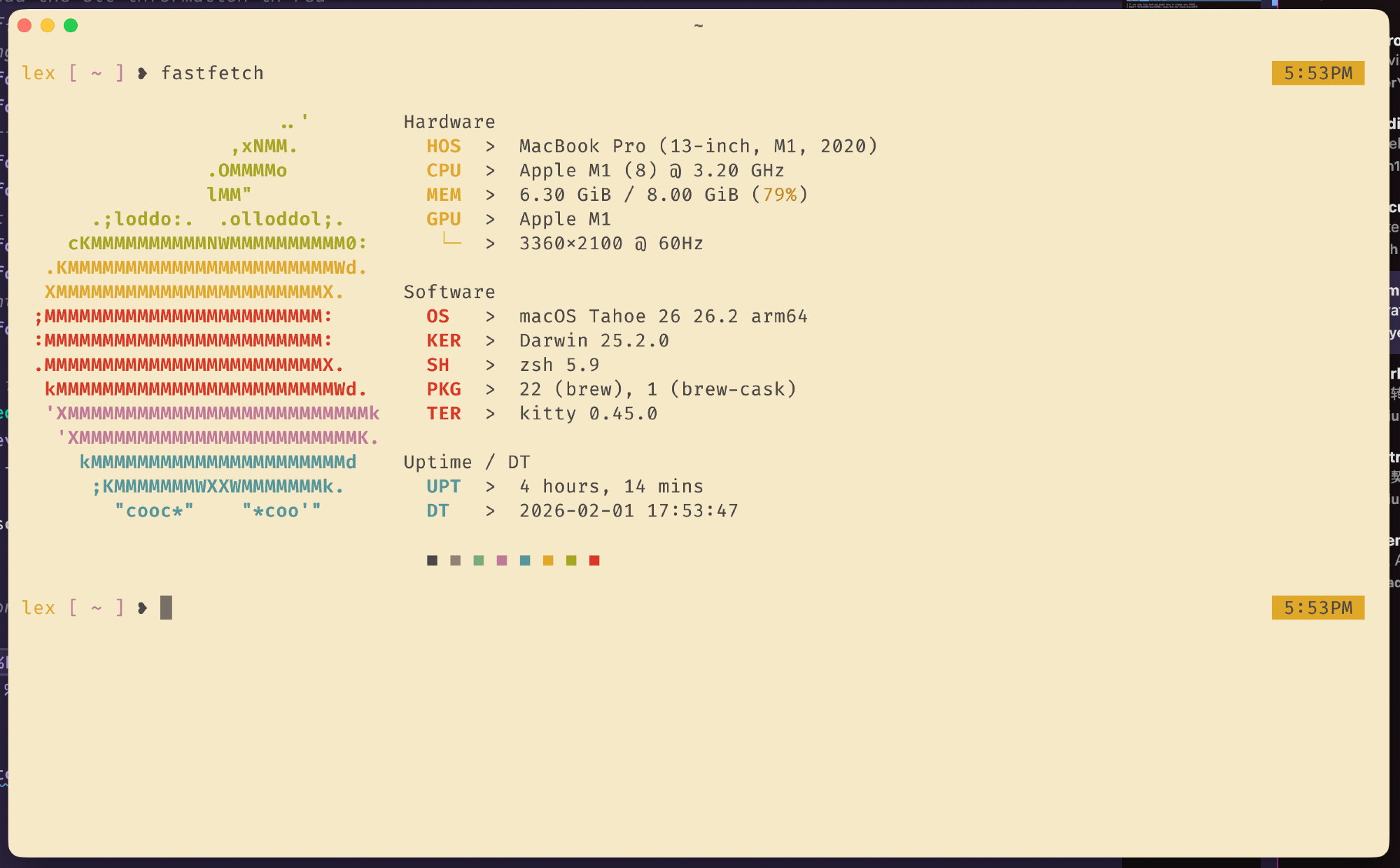The image size is (1400, 868).
Task: Click the green zoom window button
Action: click(x=71, y=26)
